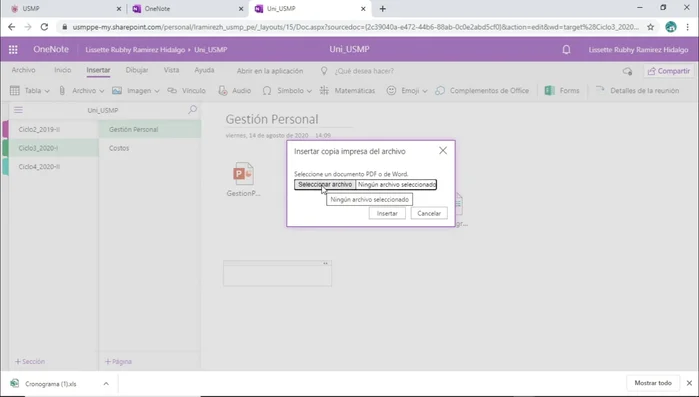The height and width of the screenshot is (397, 699).
Task: Click the Archivo paperclip icon
Action: [x=62, y=90]
